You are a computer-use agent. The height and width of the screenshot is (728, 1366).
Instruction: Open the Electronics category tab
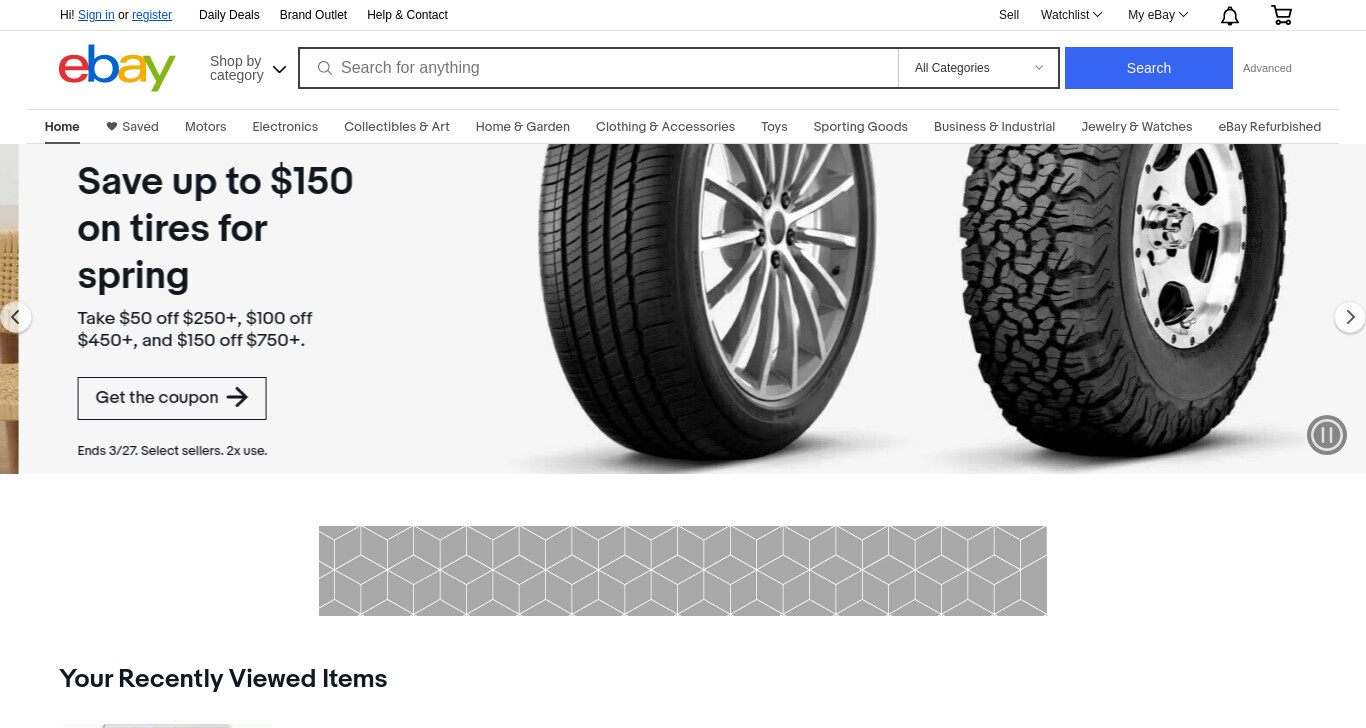285,127
